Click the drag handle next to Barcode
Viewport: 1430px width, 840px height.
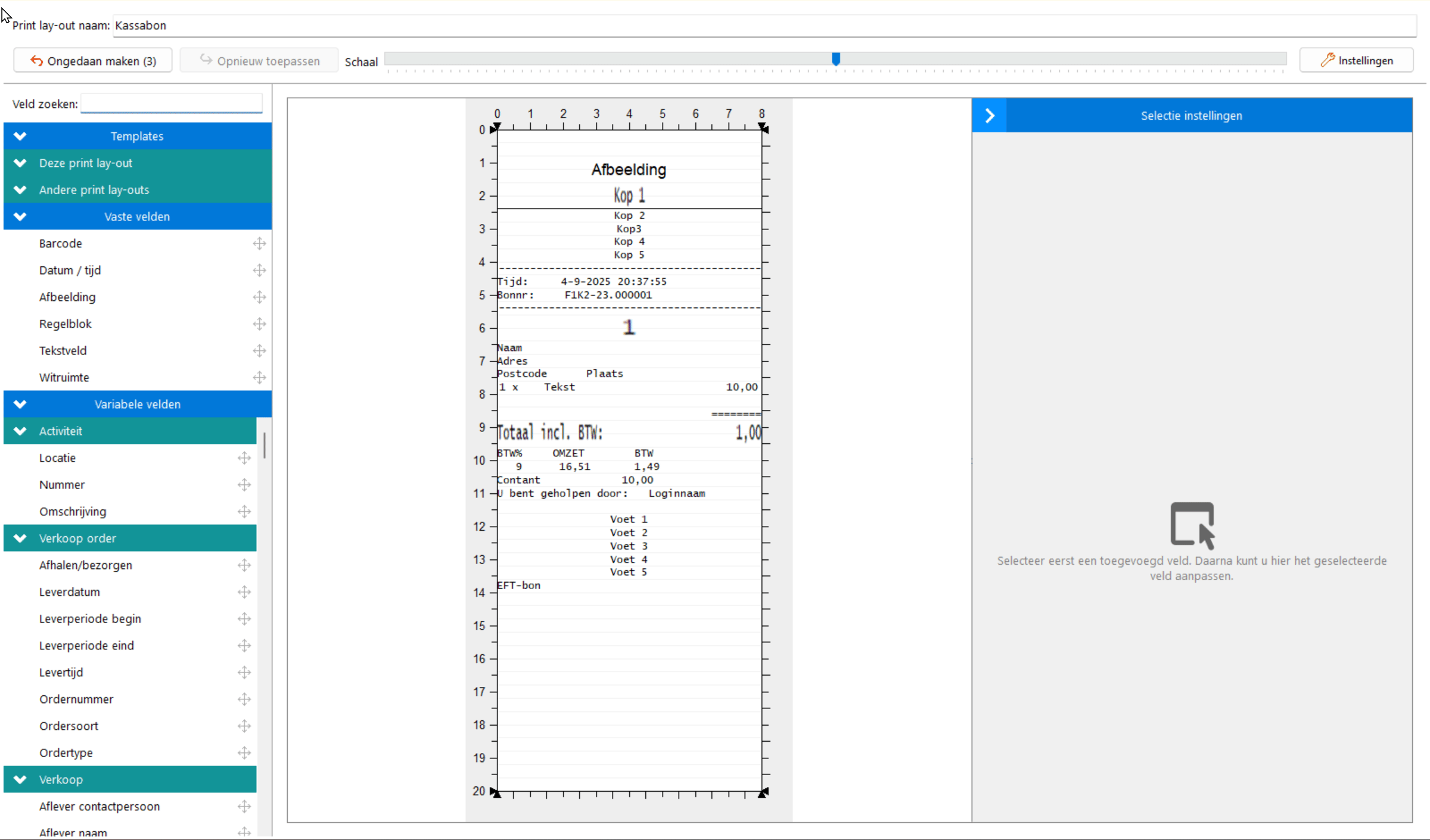point(259,243)
